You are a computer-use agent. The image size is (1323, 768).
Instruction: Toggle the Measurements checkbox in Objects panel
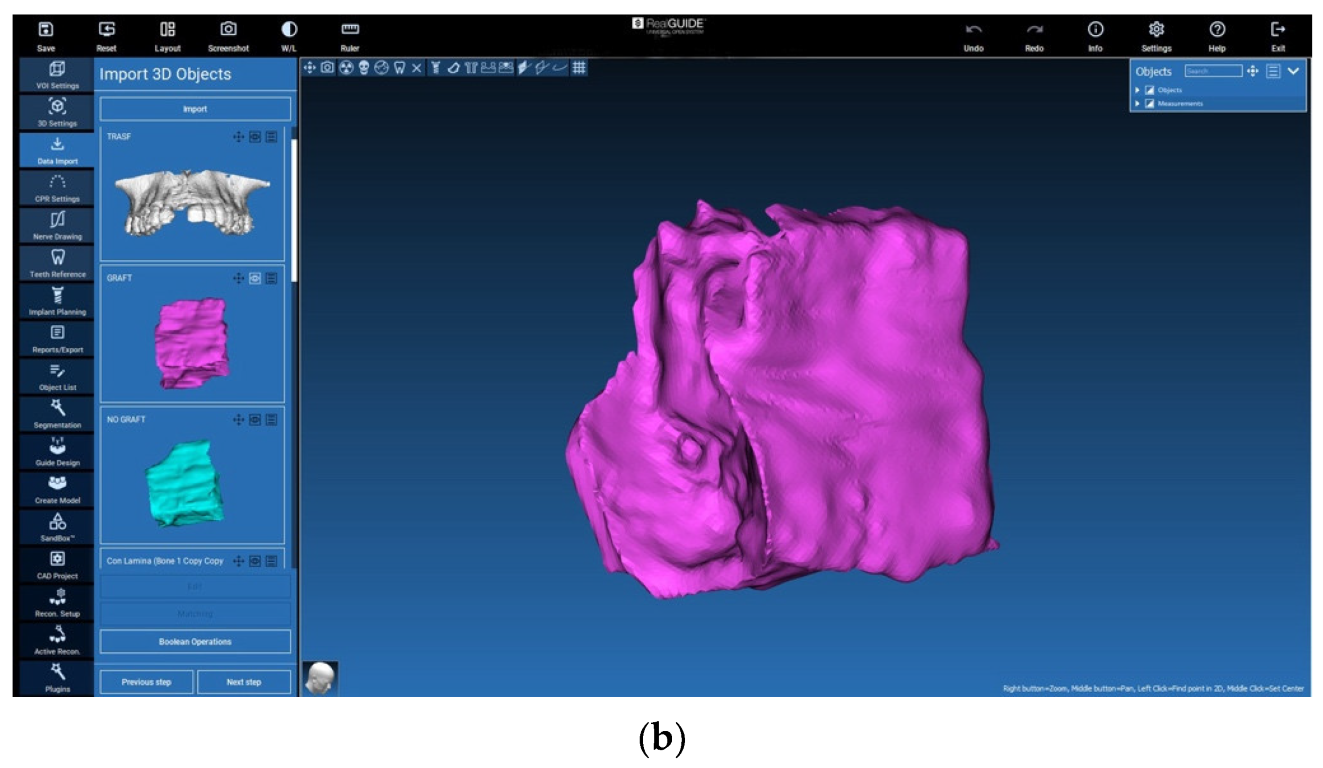click(x=1150, y=104)
